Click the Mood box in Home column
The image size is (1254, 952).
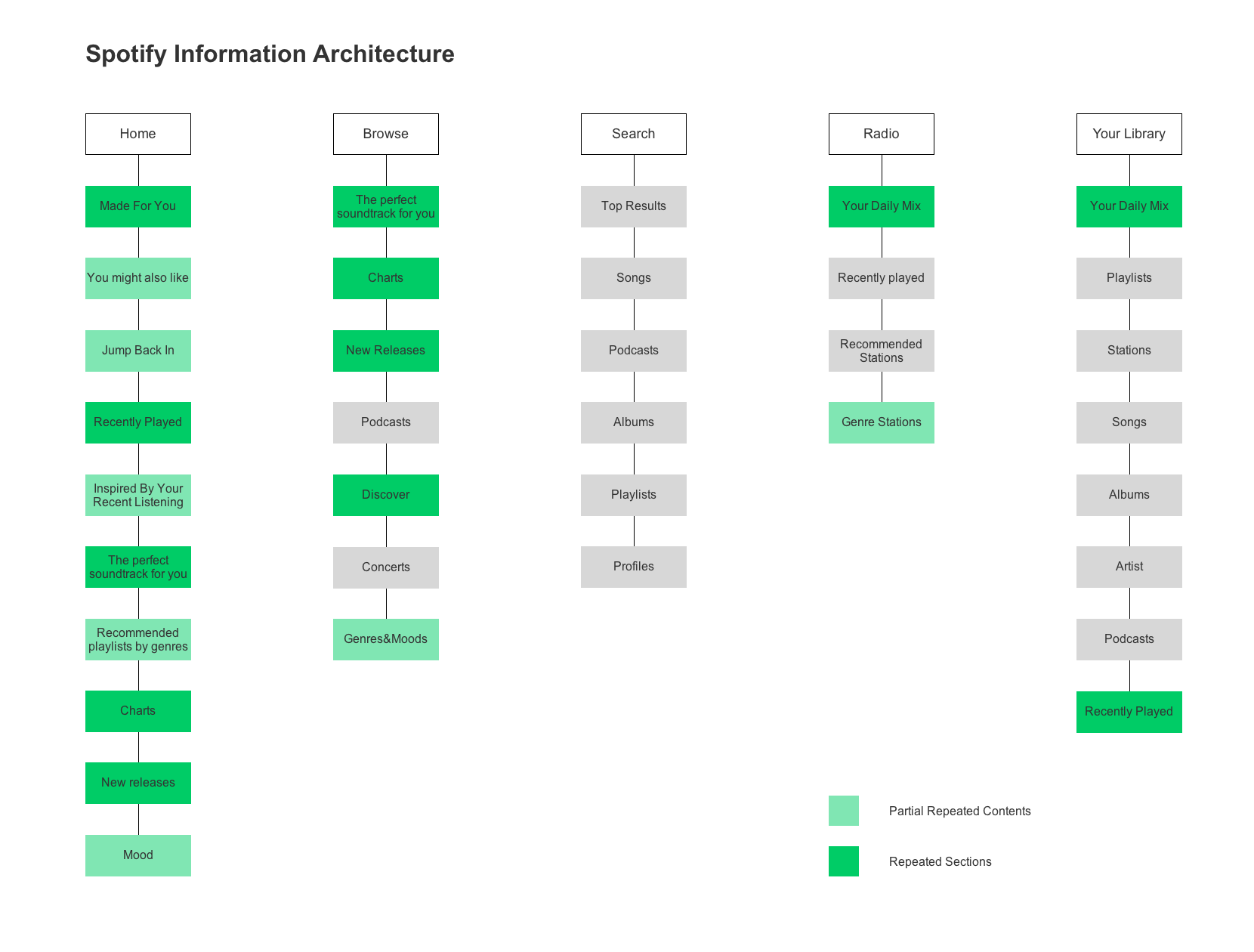pos(137,855)
